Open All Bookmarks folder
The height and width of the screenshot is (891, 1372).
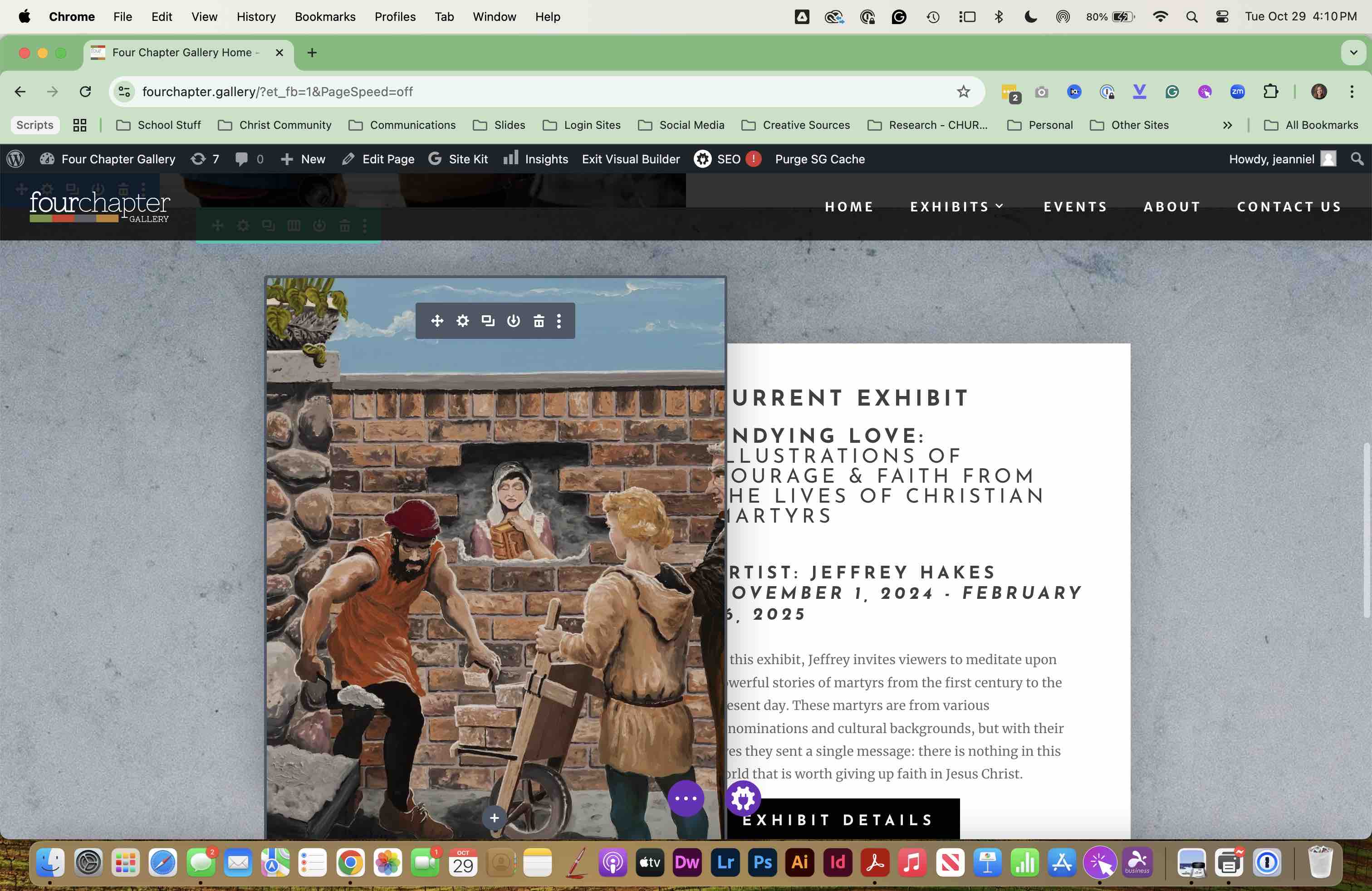pyautogui.click(x=1310, y=125)
